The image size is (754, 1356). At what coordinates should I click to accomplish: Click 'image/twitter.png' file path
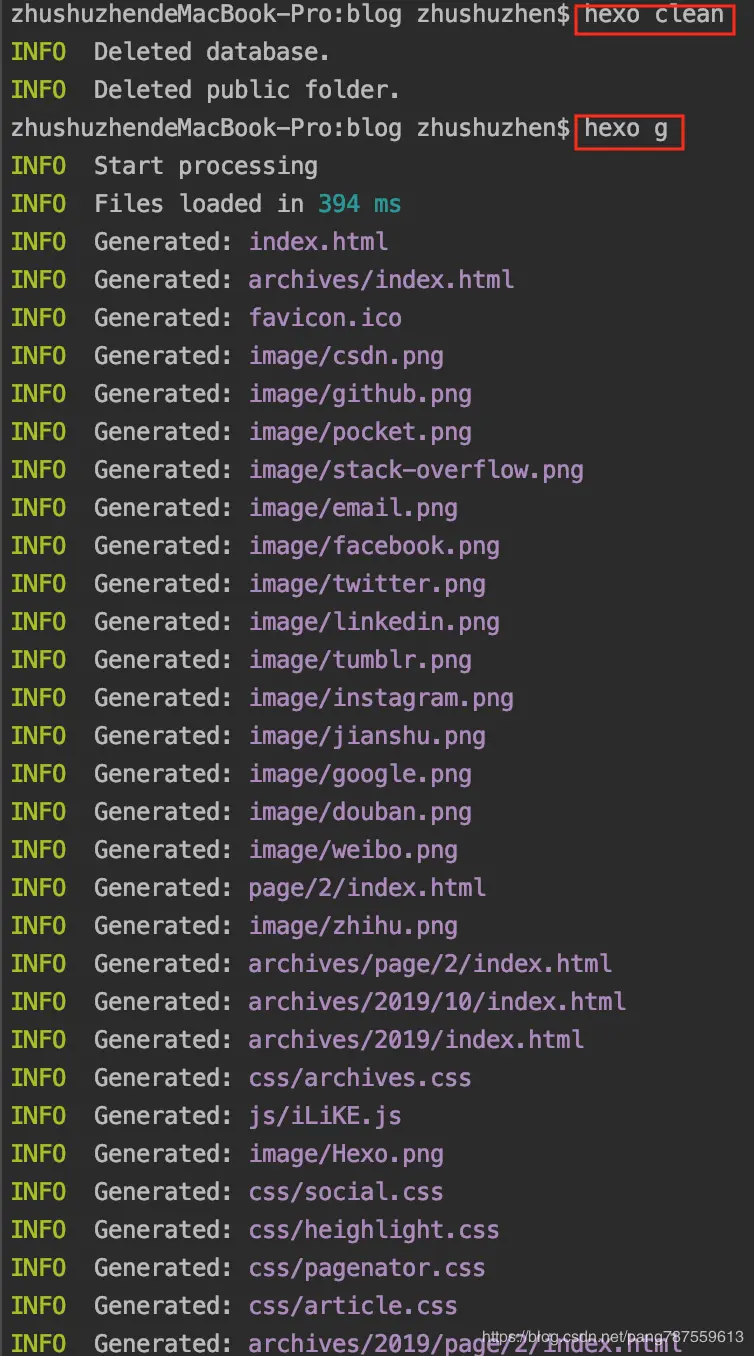tap(367, 584)
